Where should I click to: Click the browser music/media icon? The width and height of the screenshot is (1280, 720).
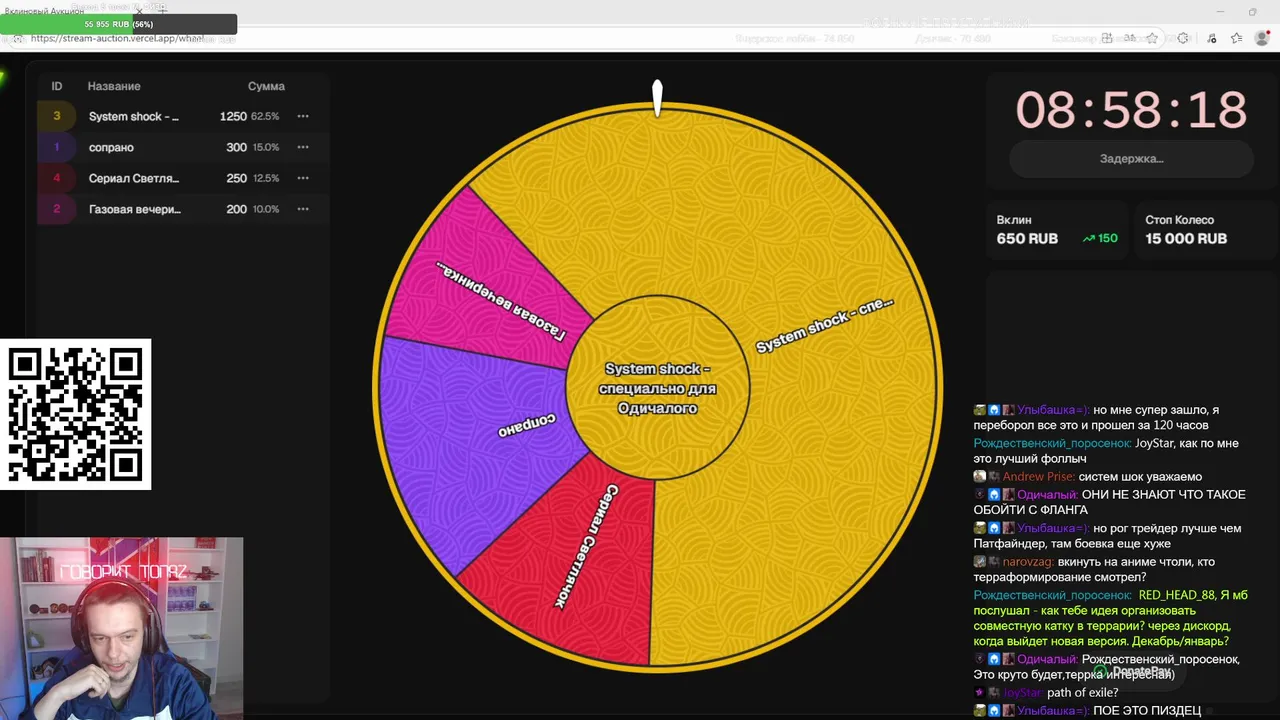click(1211, 38)
